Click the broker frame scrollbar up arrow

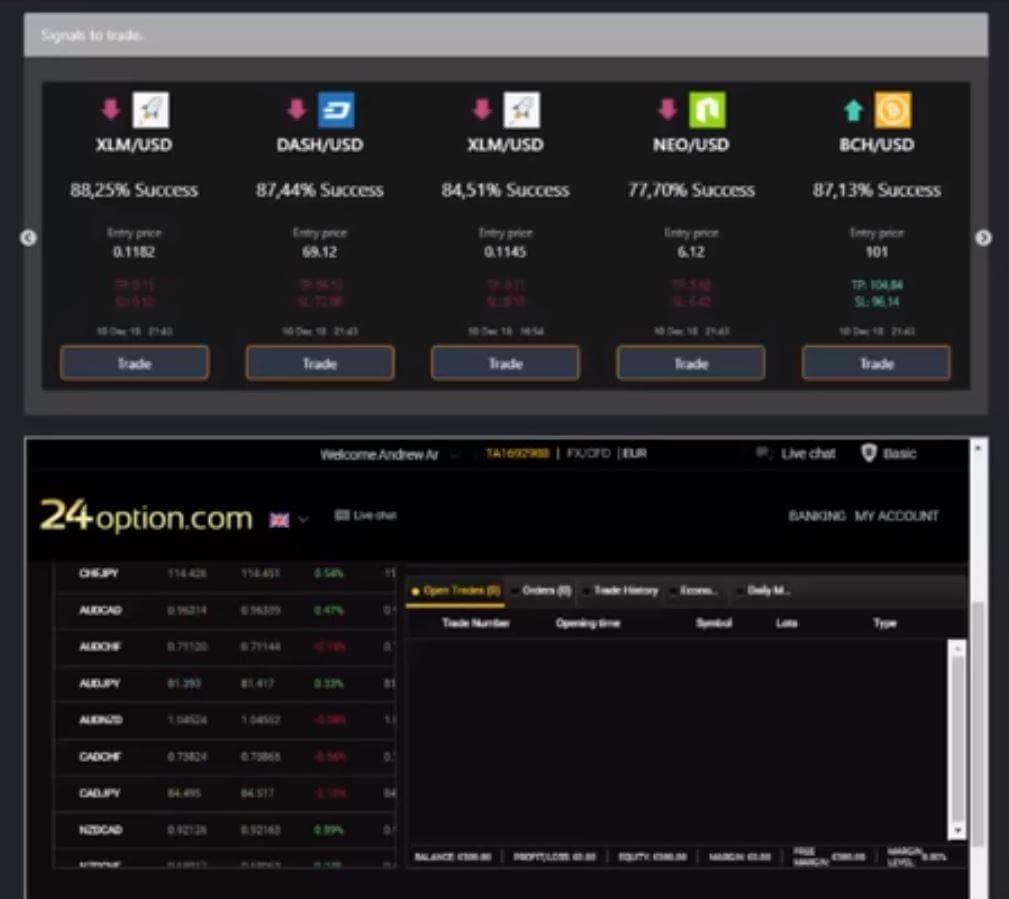point(978,447)
